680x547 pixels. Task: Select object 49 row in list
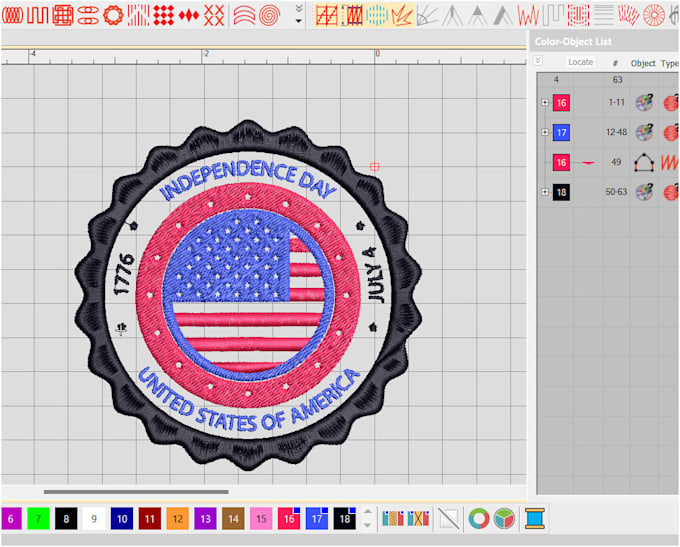608,162
